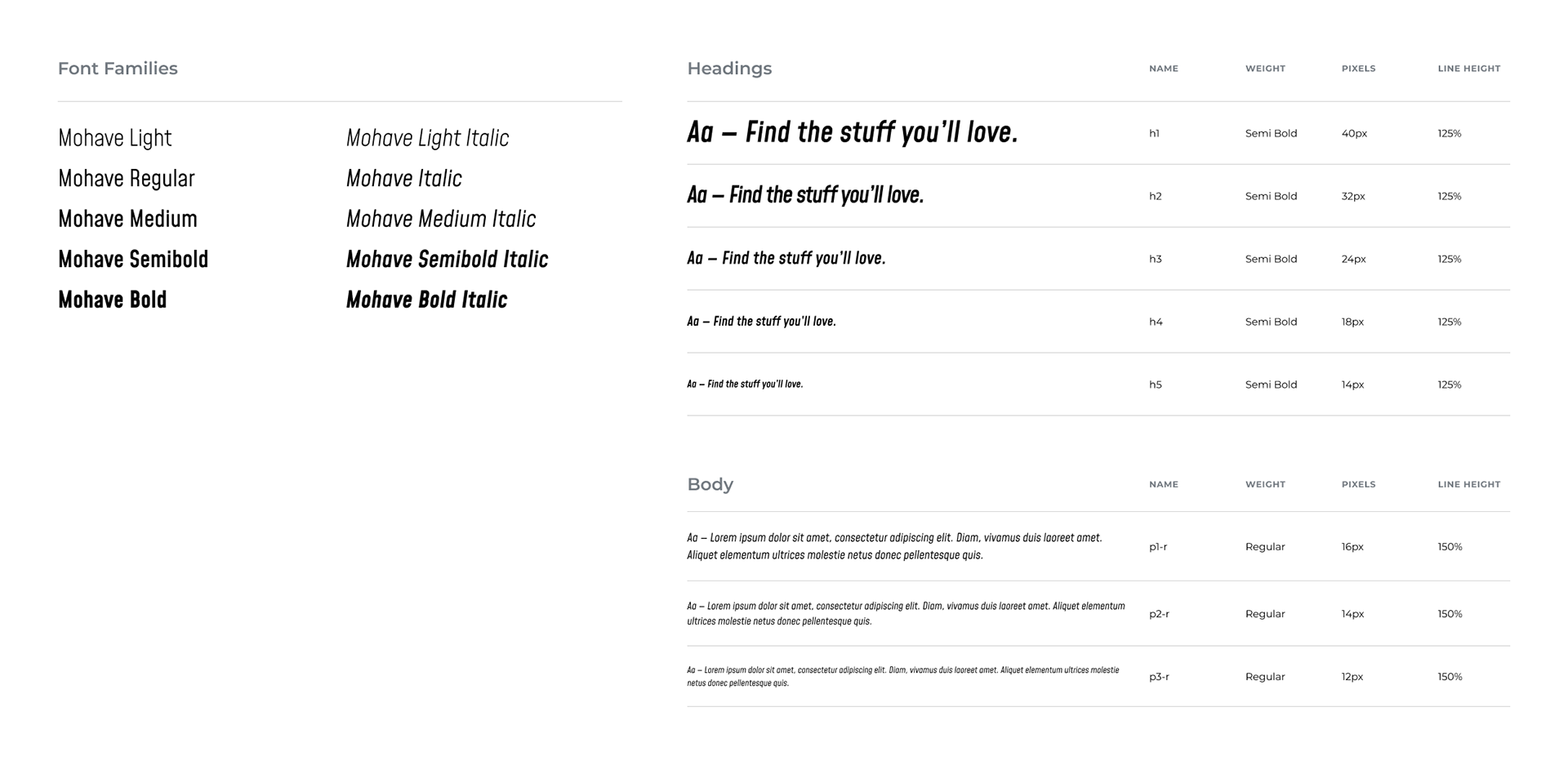Image resolution: width=1568 pixels, height=774 pixels.
Task: Select the Mohave Semibold font sample
Action: click(x=133, y=259)
